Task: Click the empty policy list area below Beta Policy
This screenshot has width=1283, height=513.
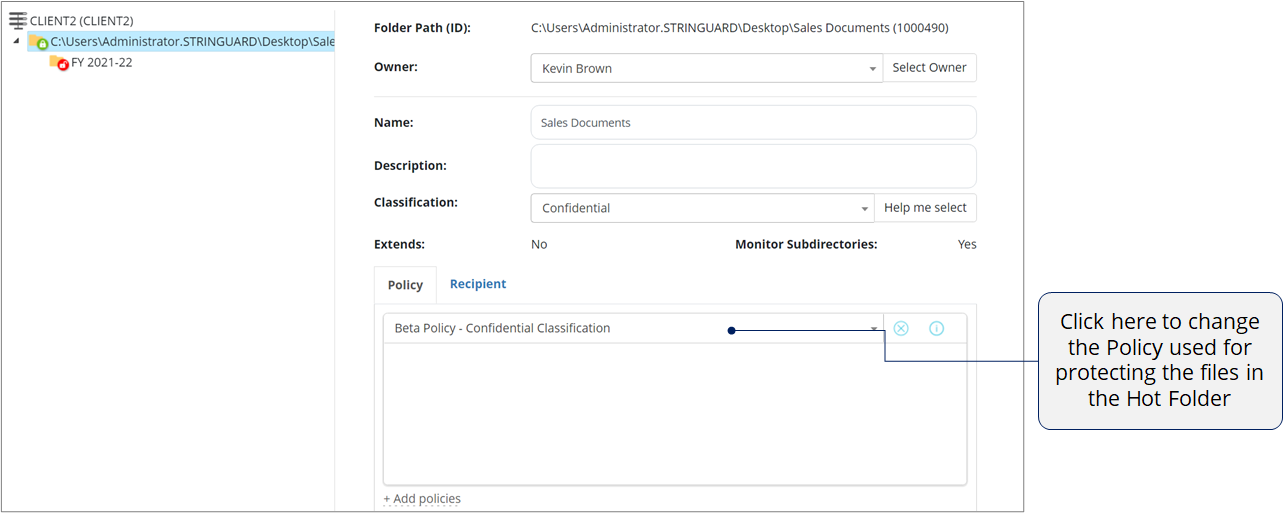Action: coord(675,414)
